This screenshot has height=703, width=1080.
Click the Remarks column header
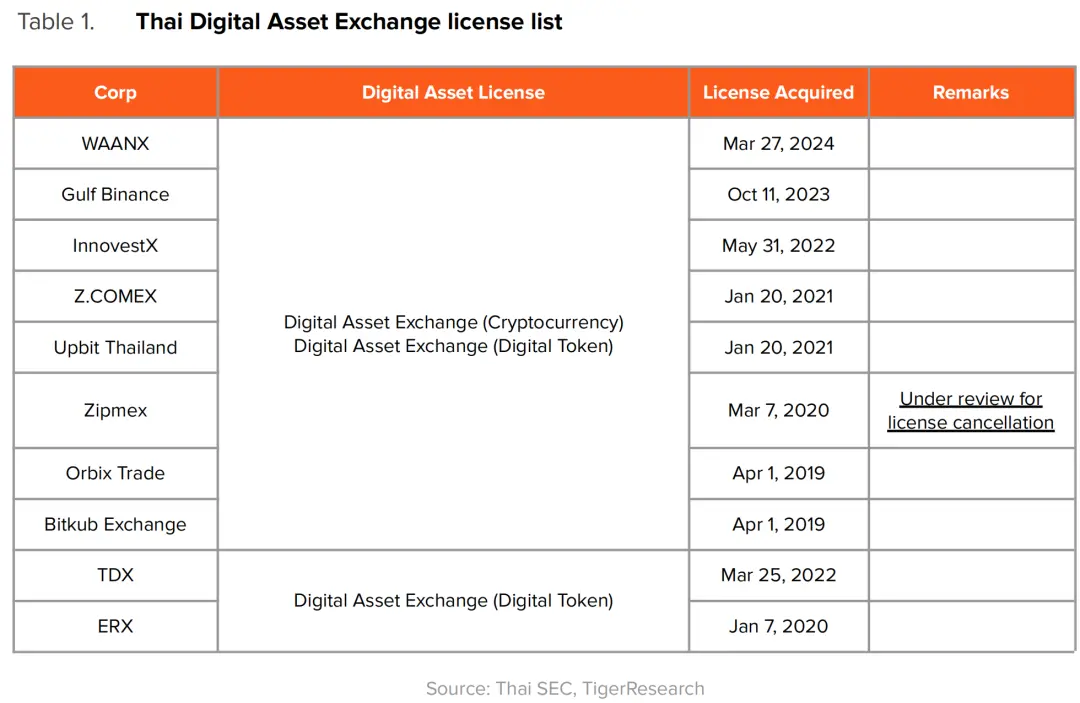point(971,92)
